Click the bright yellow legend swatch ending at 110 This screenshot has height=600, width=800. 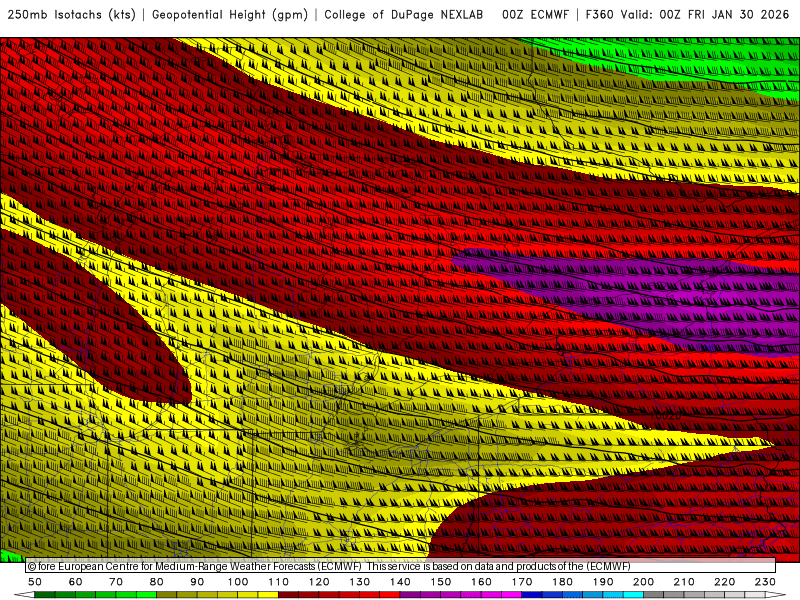(268, 595)
